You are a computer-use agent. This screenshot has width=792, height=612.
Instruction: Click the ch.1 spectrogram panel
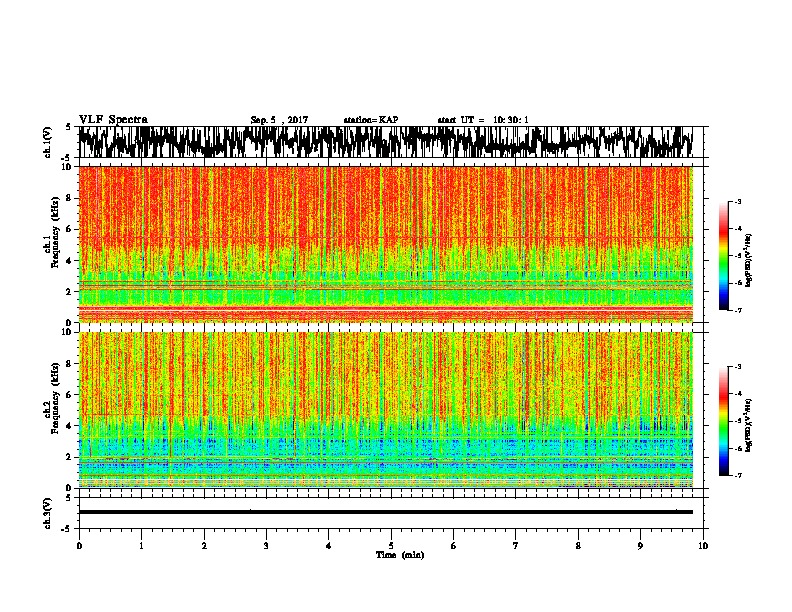click(385, 244)
